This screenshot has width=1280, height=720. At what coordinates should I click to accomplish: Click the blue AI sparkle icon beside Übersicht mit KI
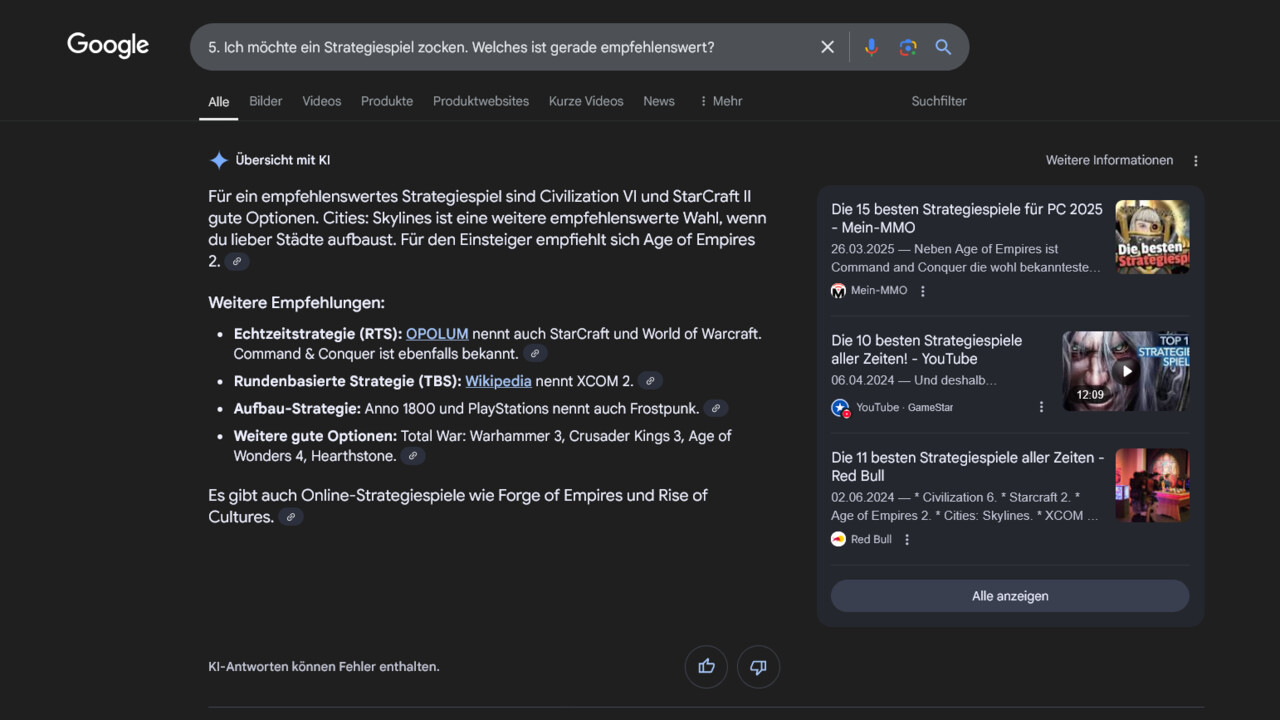coord(219,160)
